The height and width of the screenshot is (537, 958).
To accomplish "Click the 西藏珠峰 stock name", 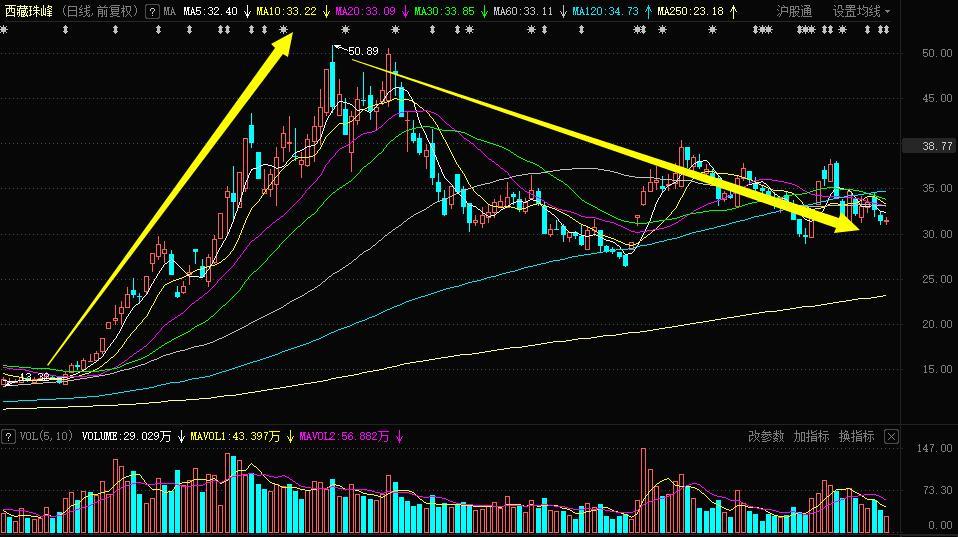I will [29, 11].
